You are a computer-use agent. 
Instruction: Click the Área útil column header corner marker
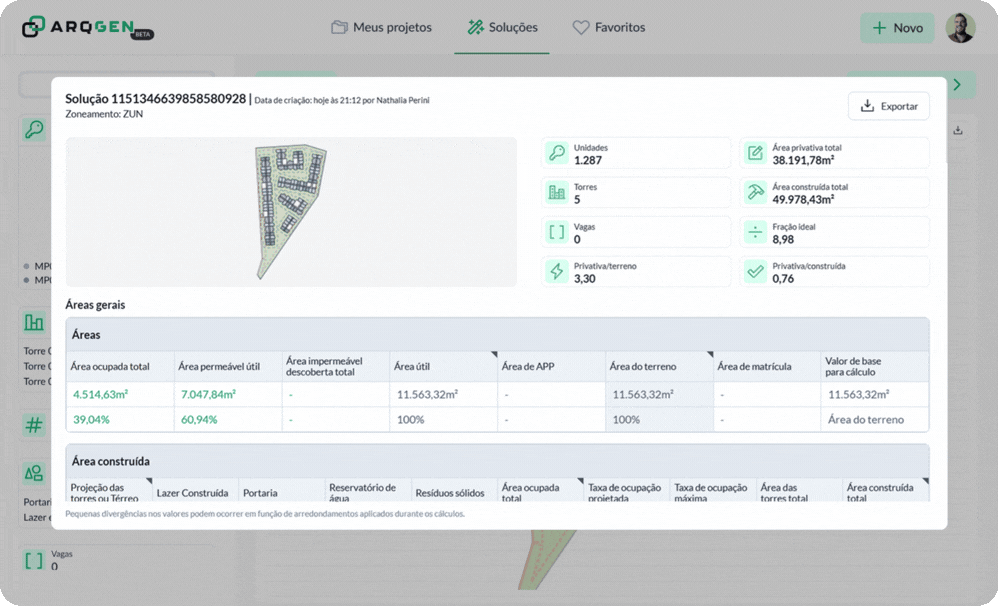[x=493, y=355]
